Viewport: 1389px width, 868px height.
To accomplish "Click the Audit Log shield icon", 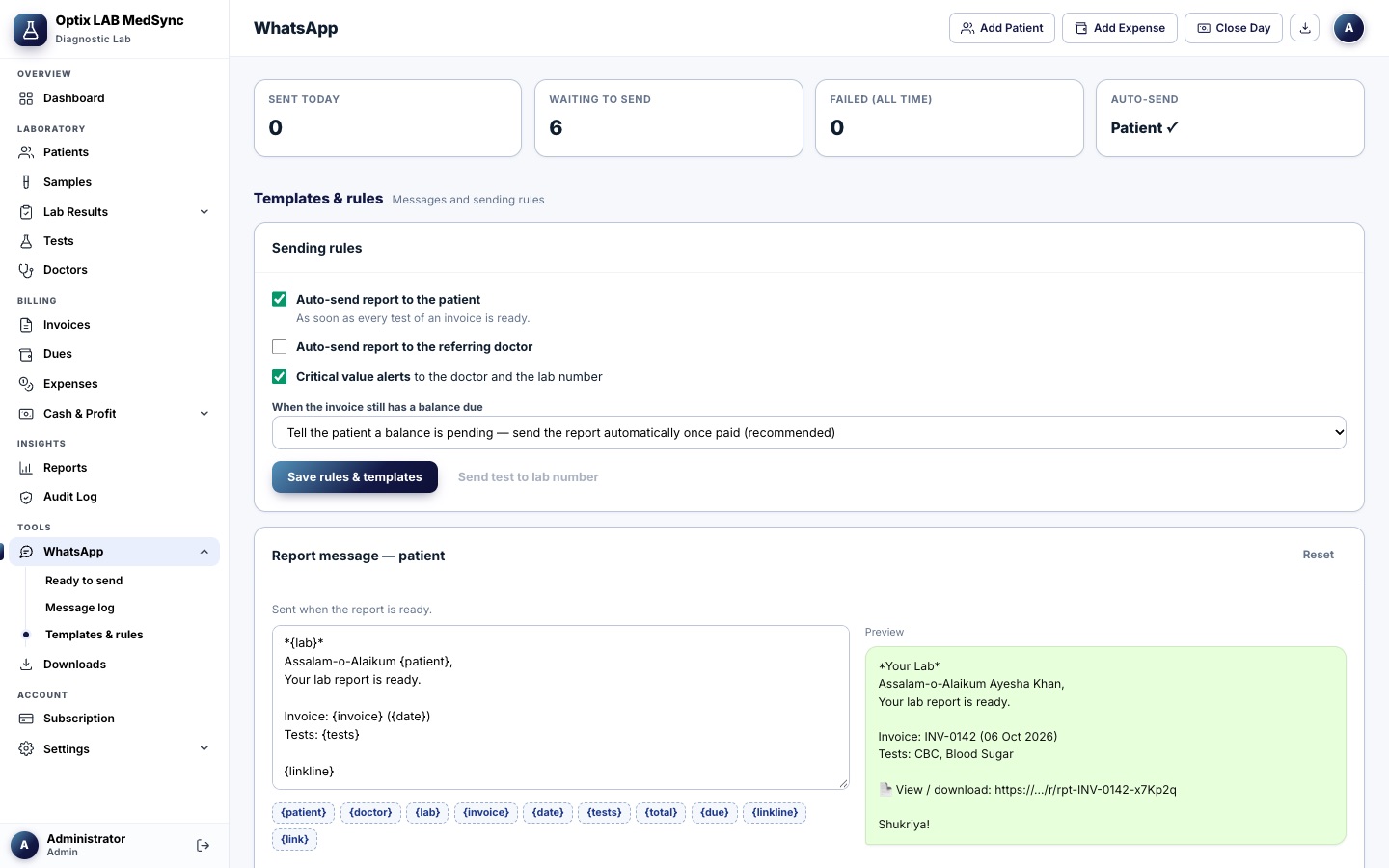I will (x=26, y=497).
